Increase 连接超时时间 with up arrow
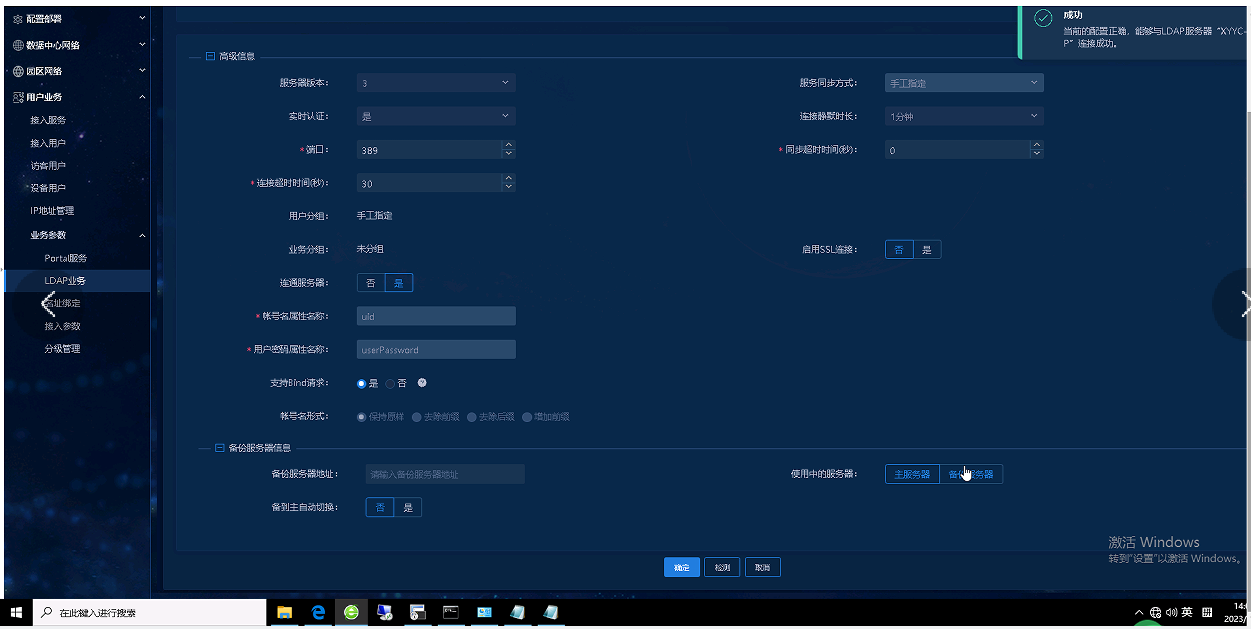1251x629 pixels. (x=508, y=178)
